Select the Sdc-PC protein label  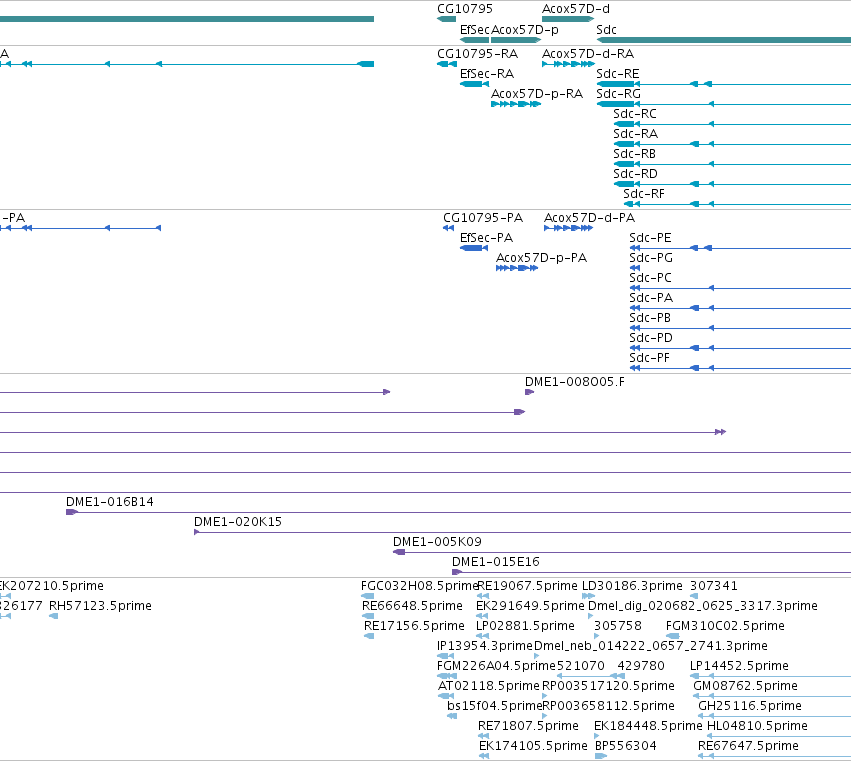pyautogui.click(x=650, y=278)
